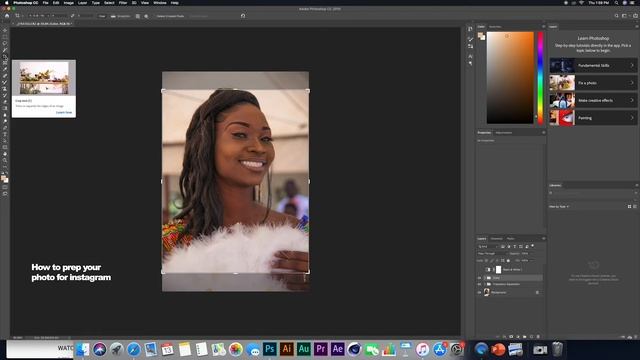
Task: Toggle the layer filter on/off switch
Action: 533,246
